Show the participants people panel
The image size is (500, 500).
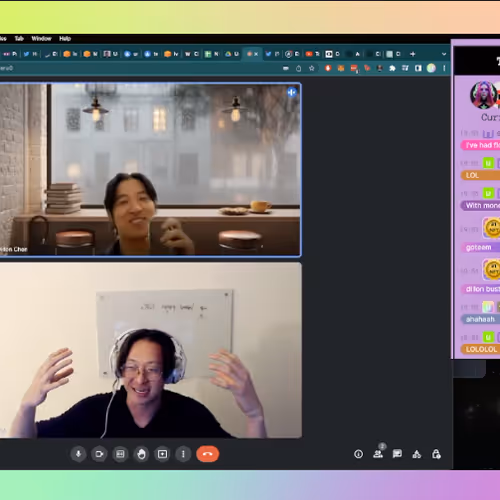pos(378,453)
